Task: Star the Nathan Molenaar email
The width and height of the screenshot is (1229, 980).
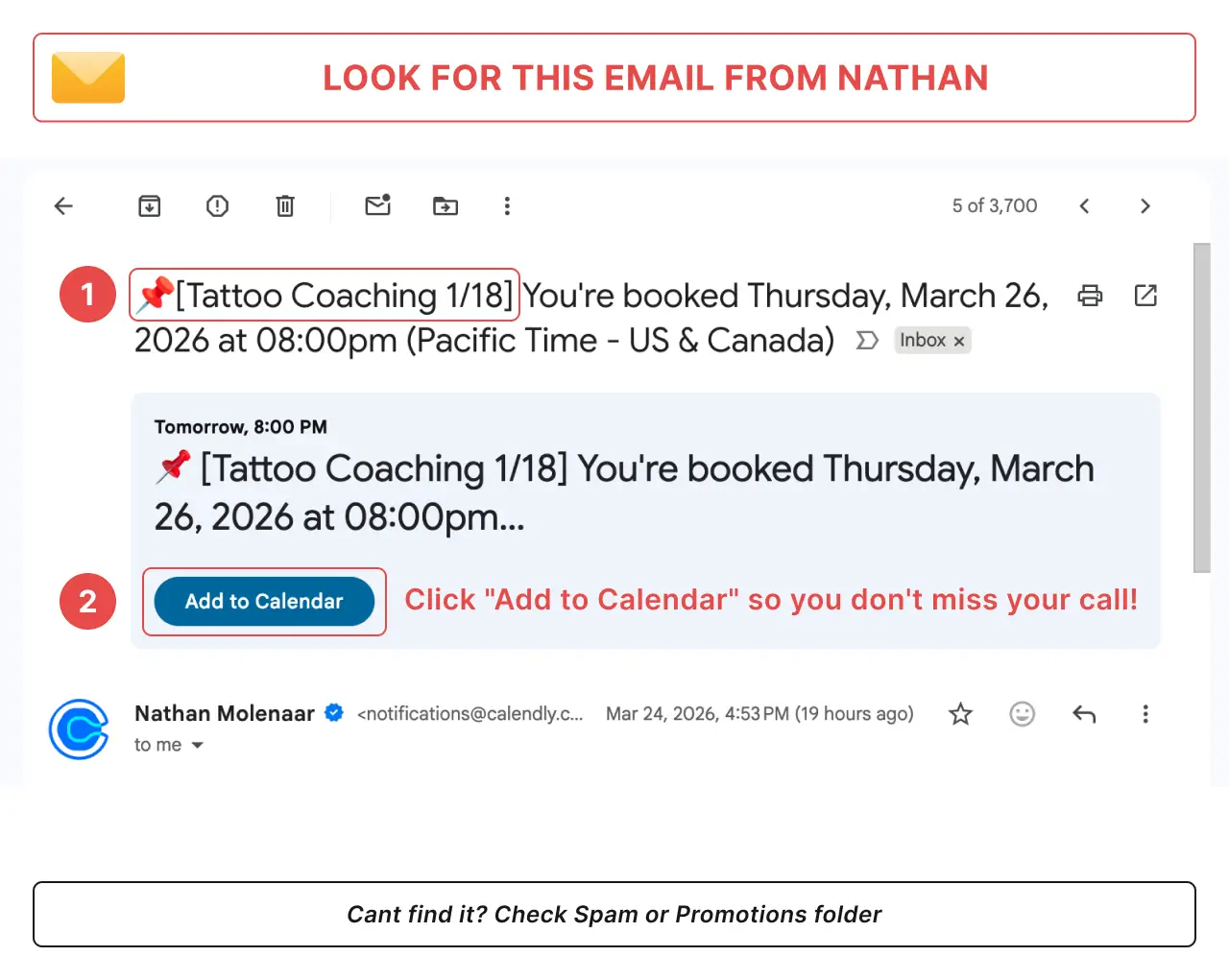Action: 960,713
